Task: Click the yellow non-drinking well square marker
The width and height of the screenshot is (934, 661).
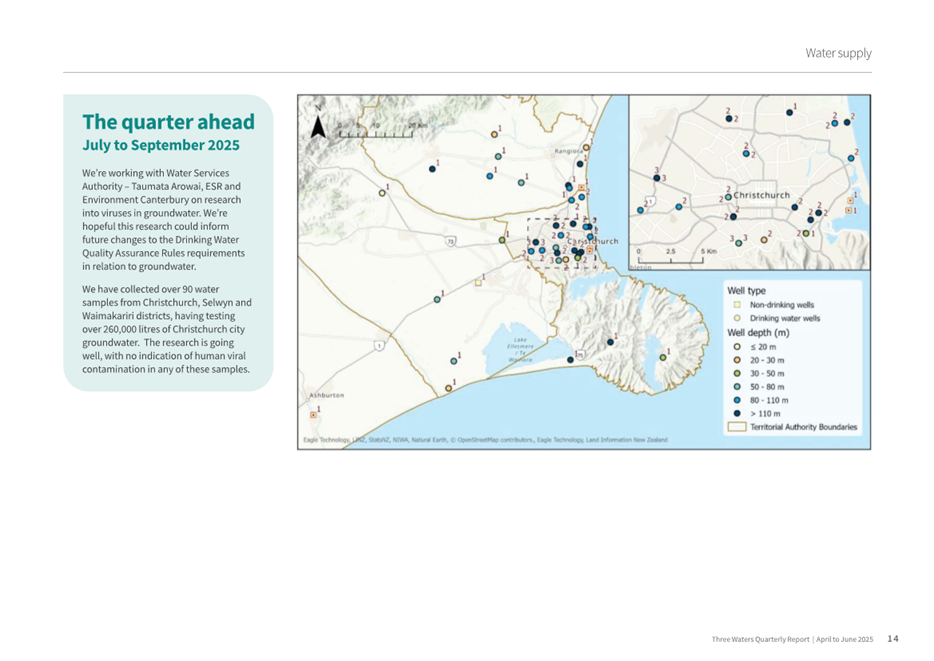Action: pyautogui.click(x=478, y=283)
